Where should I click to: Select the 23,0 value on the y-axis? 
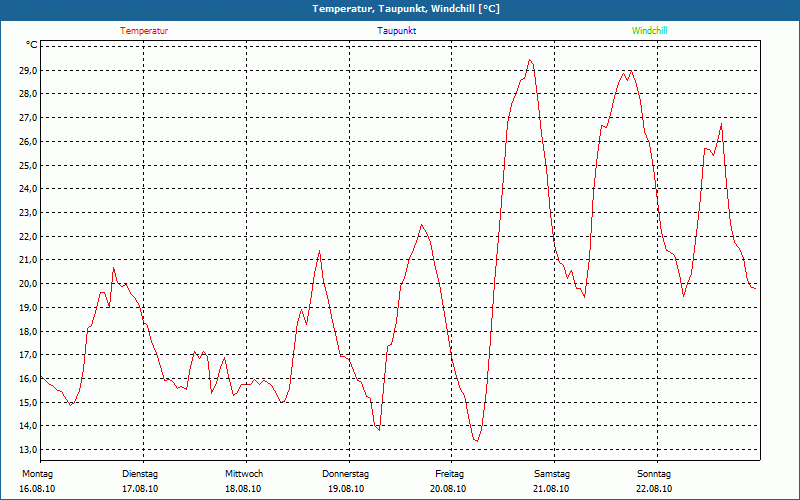(x=29, y=213)
